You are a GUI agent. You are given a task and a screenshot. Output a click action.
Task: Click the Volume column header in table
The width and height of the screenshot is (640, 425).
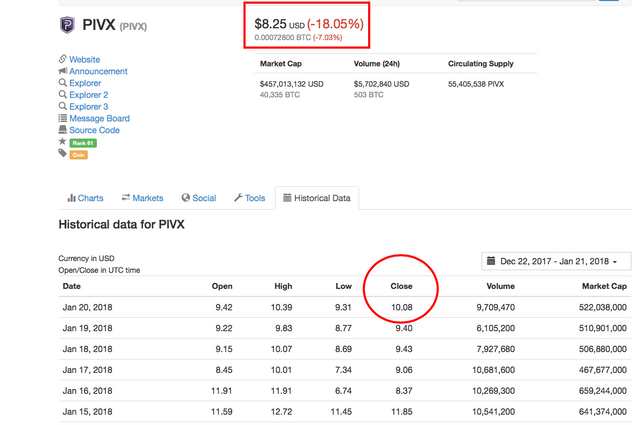tap(500, 286)
